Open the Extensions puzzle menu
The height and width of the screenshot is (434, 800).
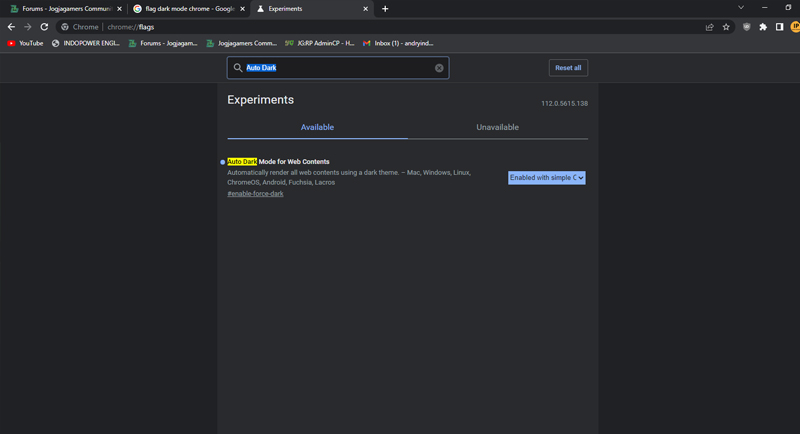pyautogui.click(x=763, y=27)
